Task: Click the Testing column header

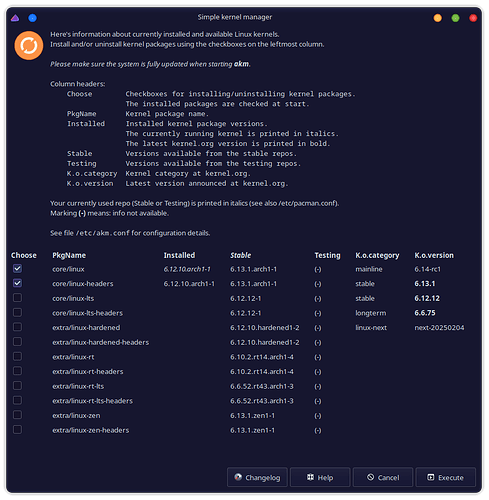Action: pyautogui.click(x=328, y=255)
